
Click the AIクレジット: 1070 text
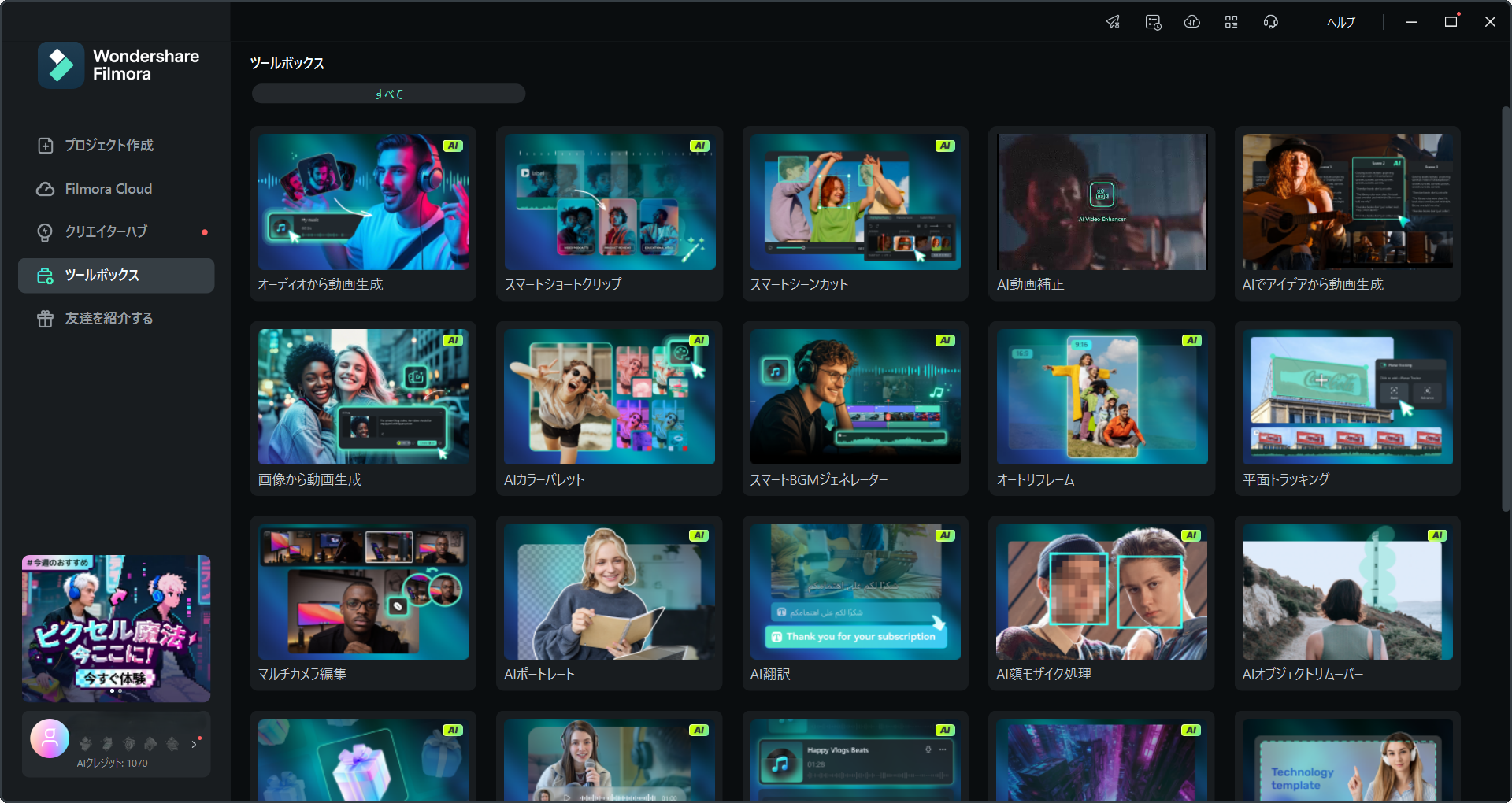click(x=112, y=763)
